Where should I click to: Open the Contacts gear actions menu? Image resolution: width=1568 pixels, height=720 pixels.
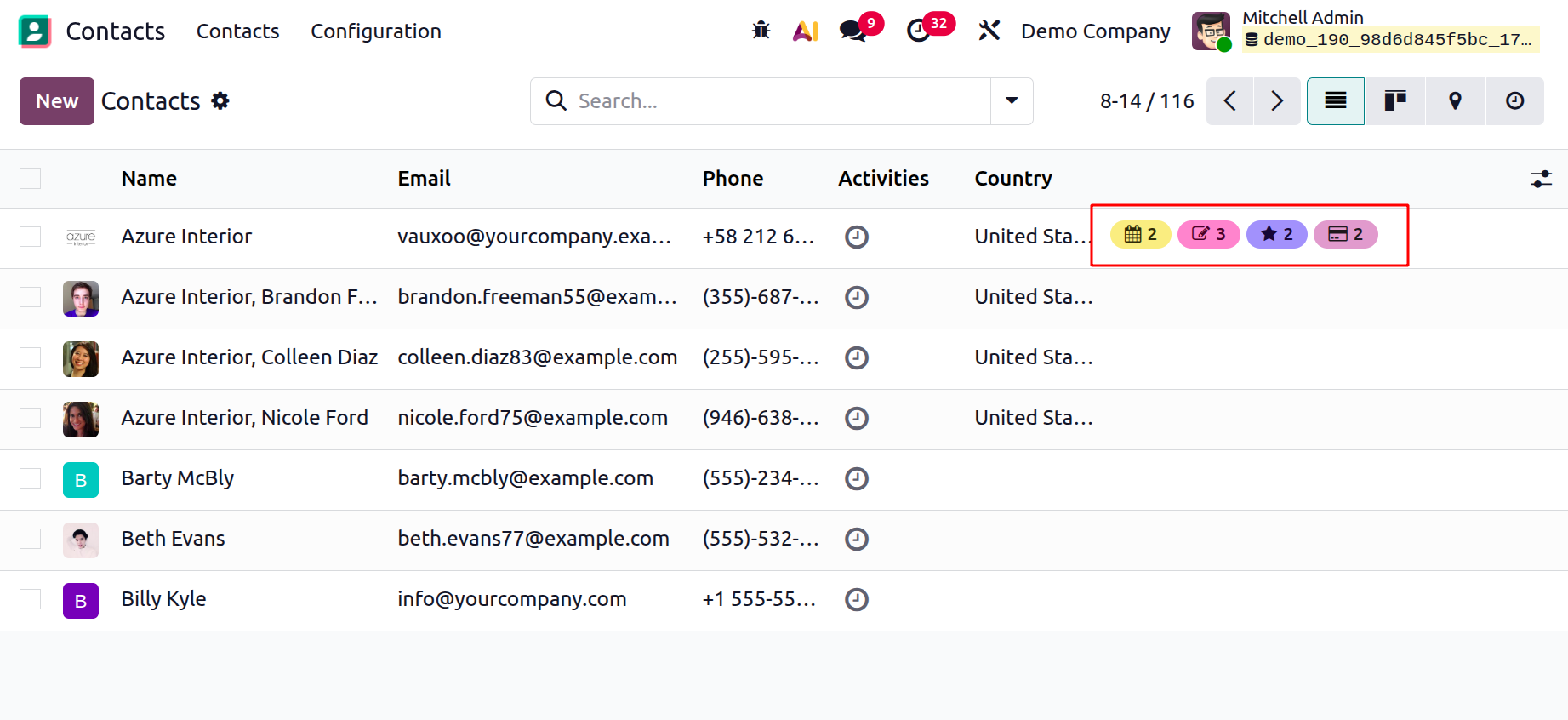[x=220, y=101]
